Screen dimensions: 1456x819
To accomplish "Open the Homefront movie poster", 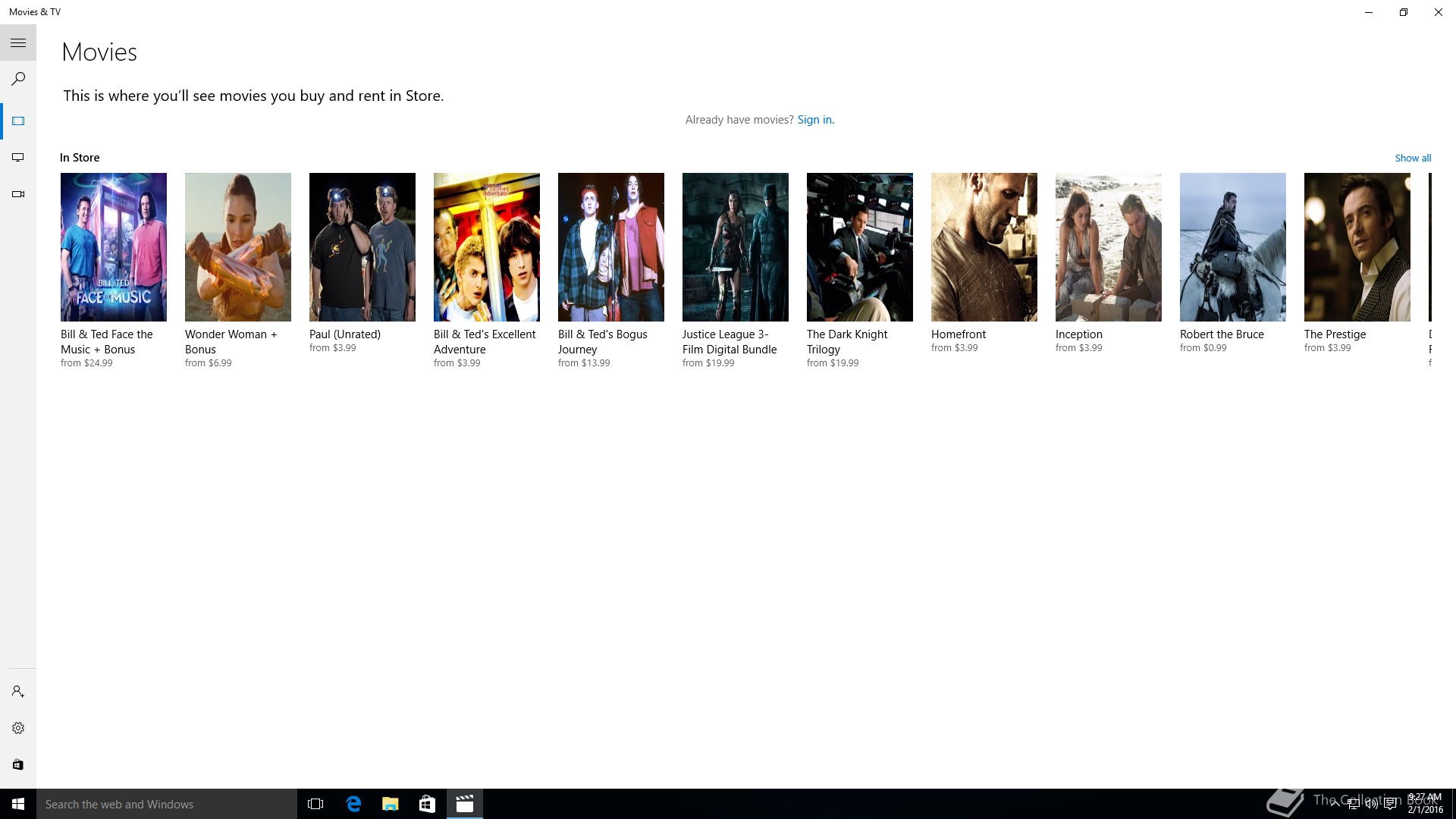I will [x=984, y=247].
